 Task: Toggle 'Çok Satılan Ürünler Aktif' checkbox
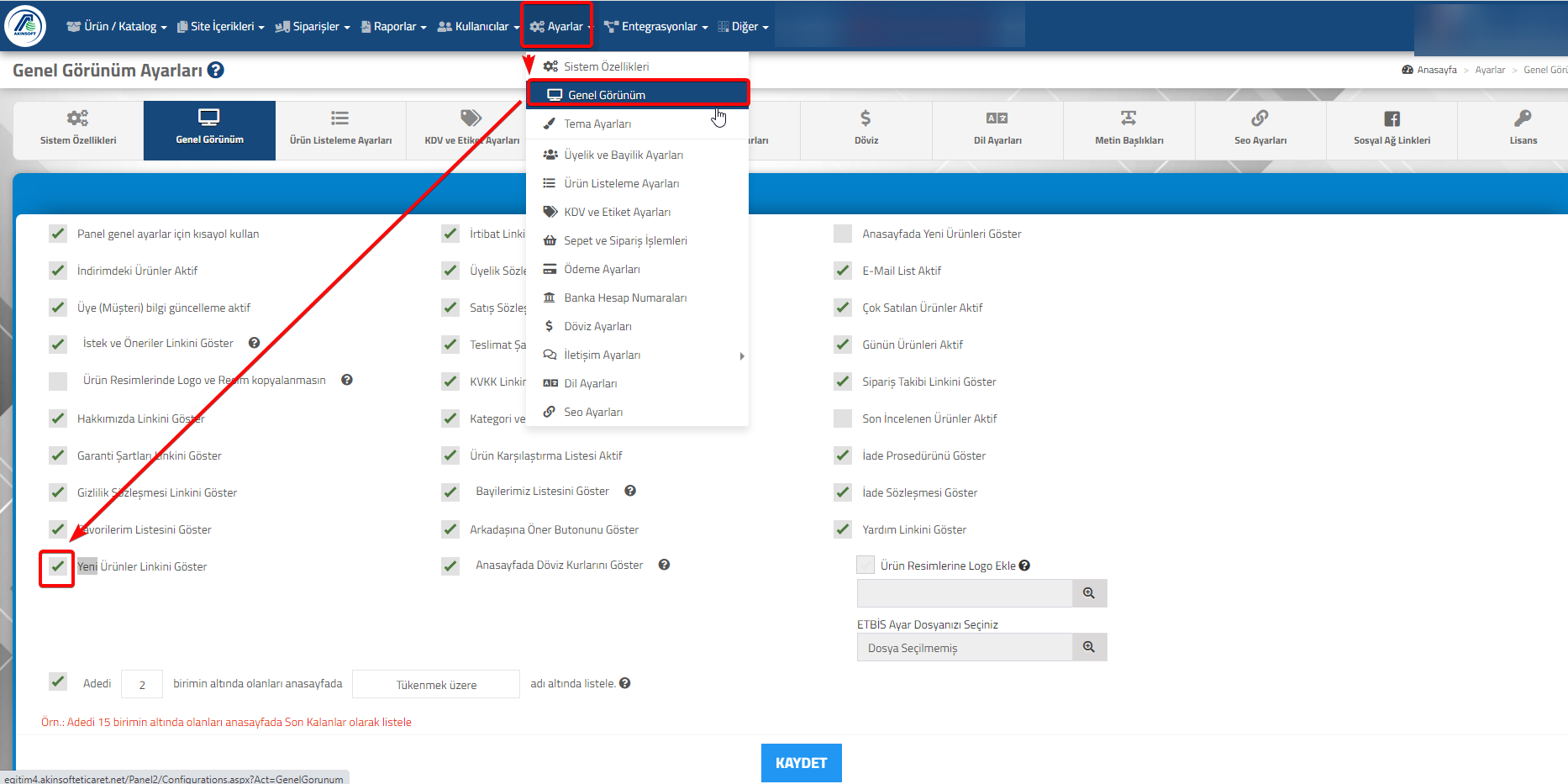843,308
